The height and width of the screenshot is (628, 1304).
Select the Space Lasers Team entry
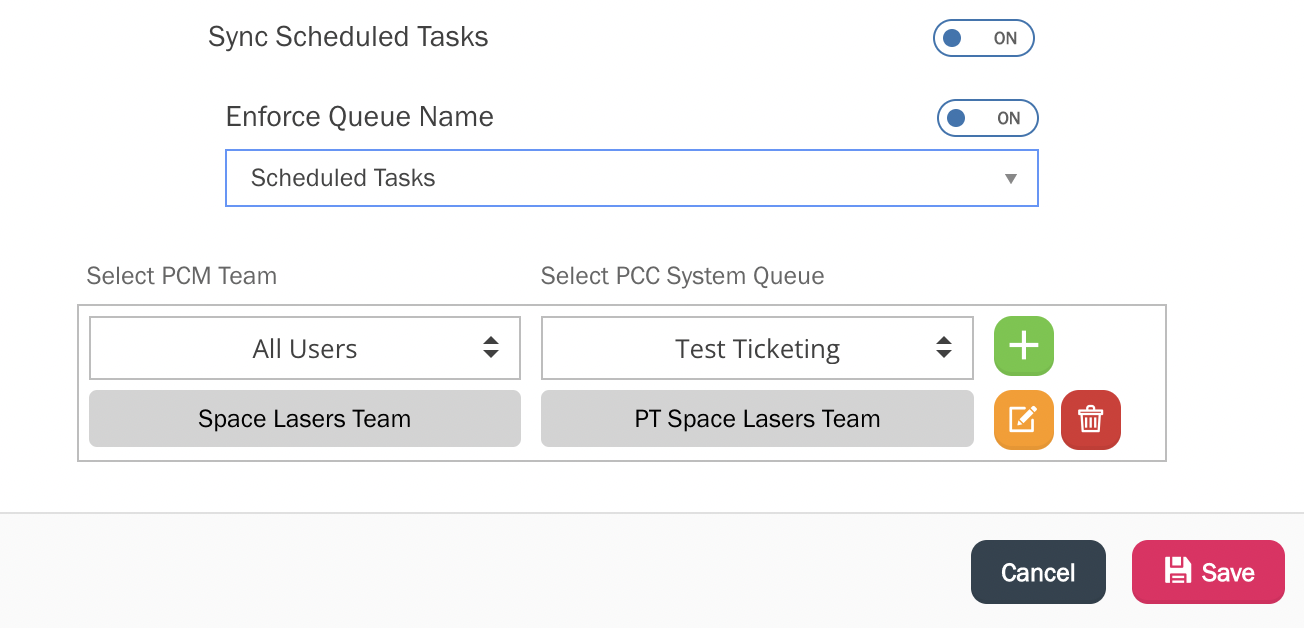[x=305, y=419]
